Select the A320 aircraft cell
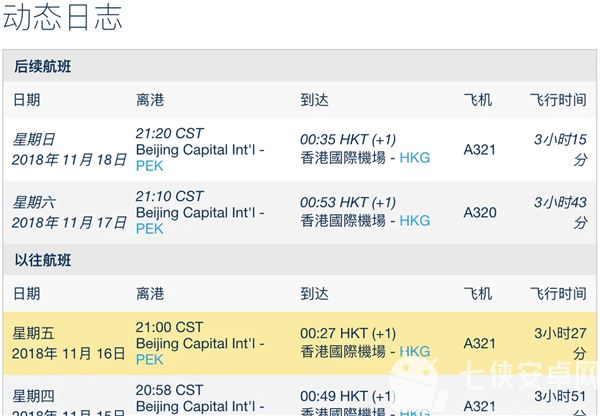The image size is (600, 416). point(480,212)
